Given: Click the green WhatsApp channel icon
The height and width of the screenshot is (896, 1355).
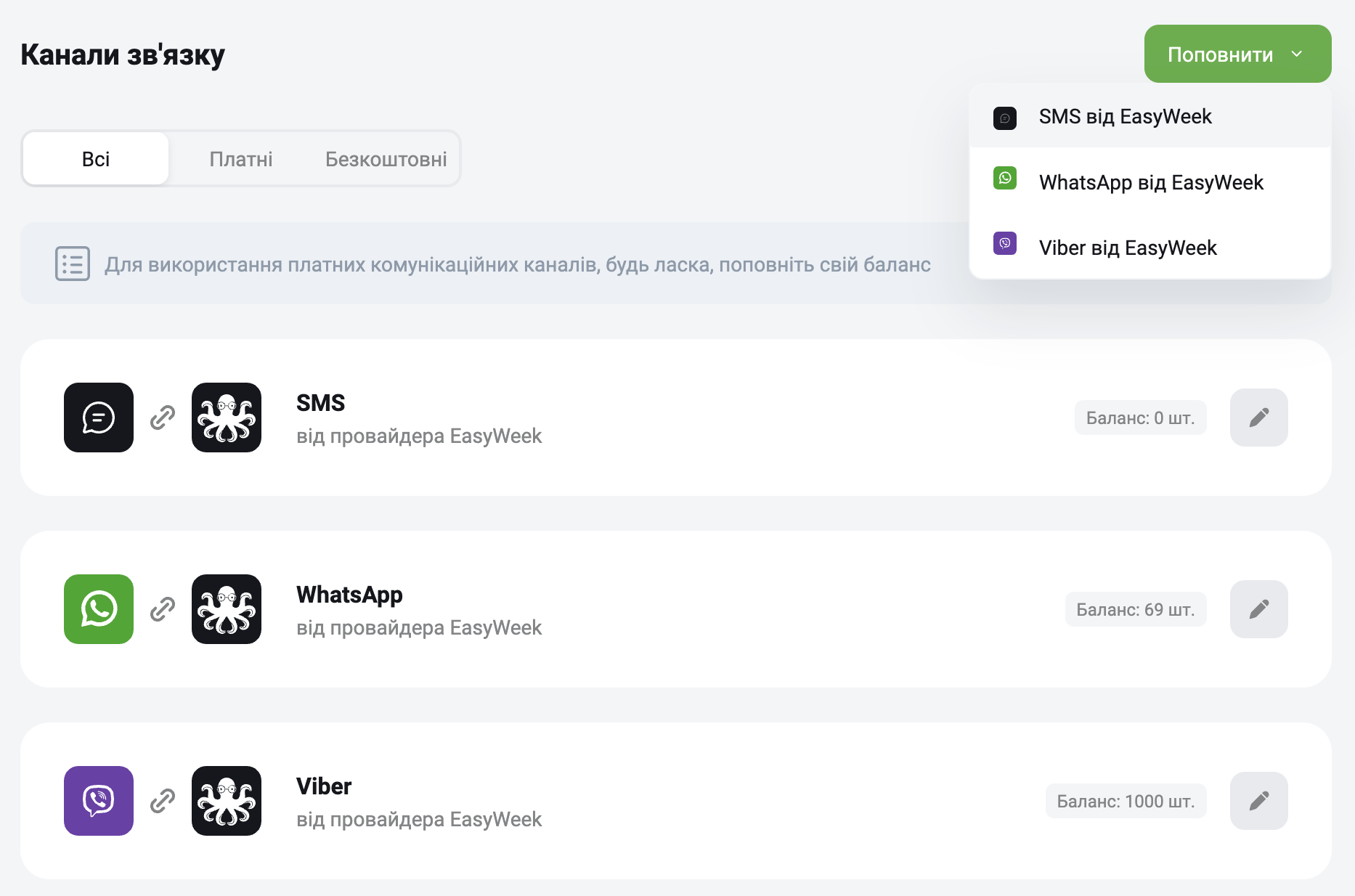Looking at the screenshot, I should (99, 609).
